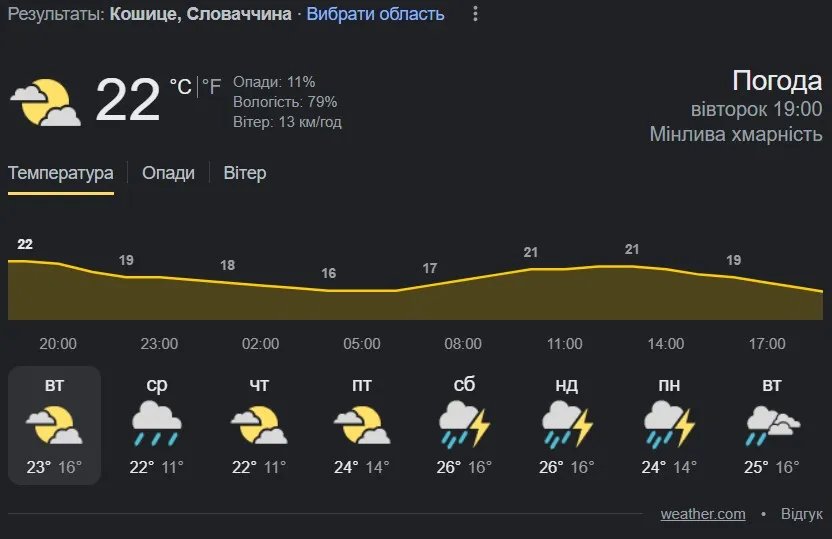The height and width of the screenshot is (539, 832).
Task: Select next Tuesday's rainy cloud forecast icon
Action: pos(772,424)
